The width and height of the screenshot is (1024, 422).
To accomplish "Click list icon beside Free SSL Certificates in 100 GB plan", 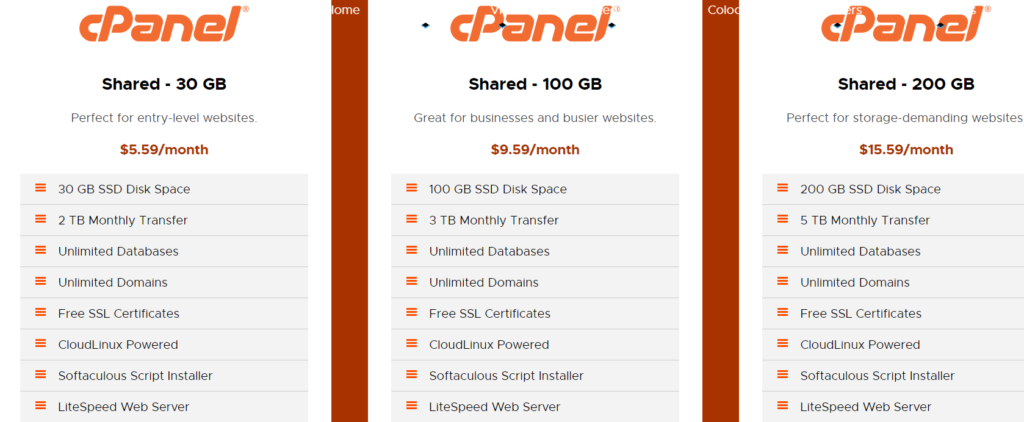I will 411,312.
